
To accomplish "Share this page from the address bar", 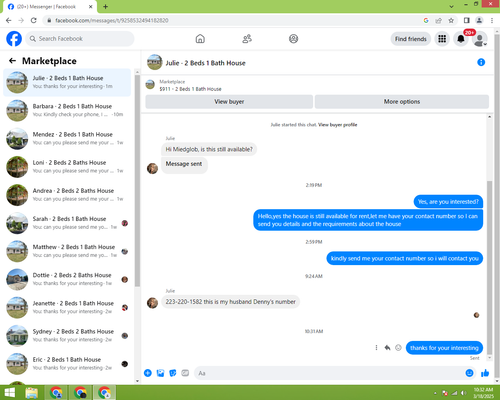I will (x=438, y=20).
